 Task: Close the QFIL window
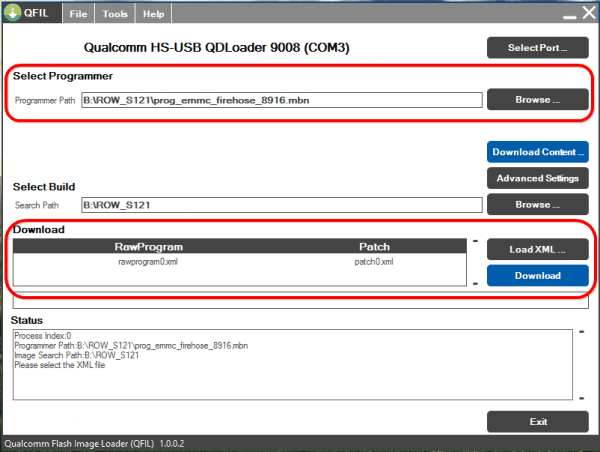click(590, 13)
